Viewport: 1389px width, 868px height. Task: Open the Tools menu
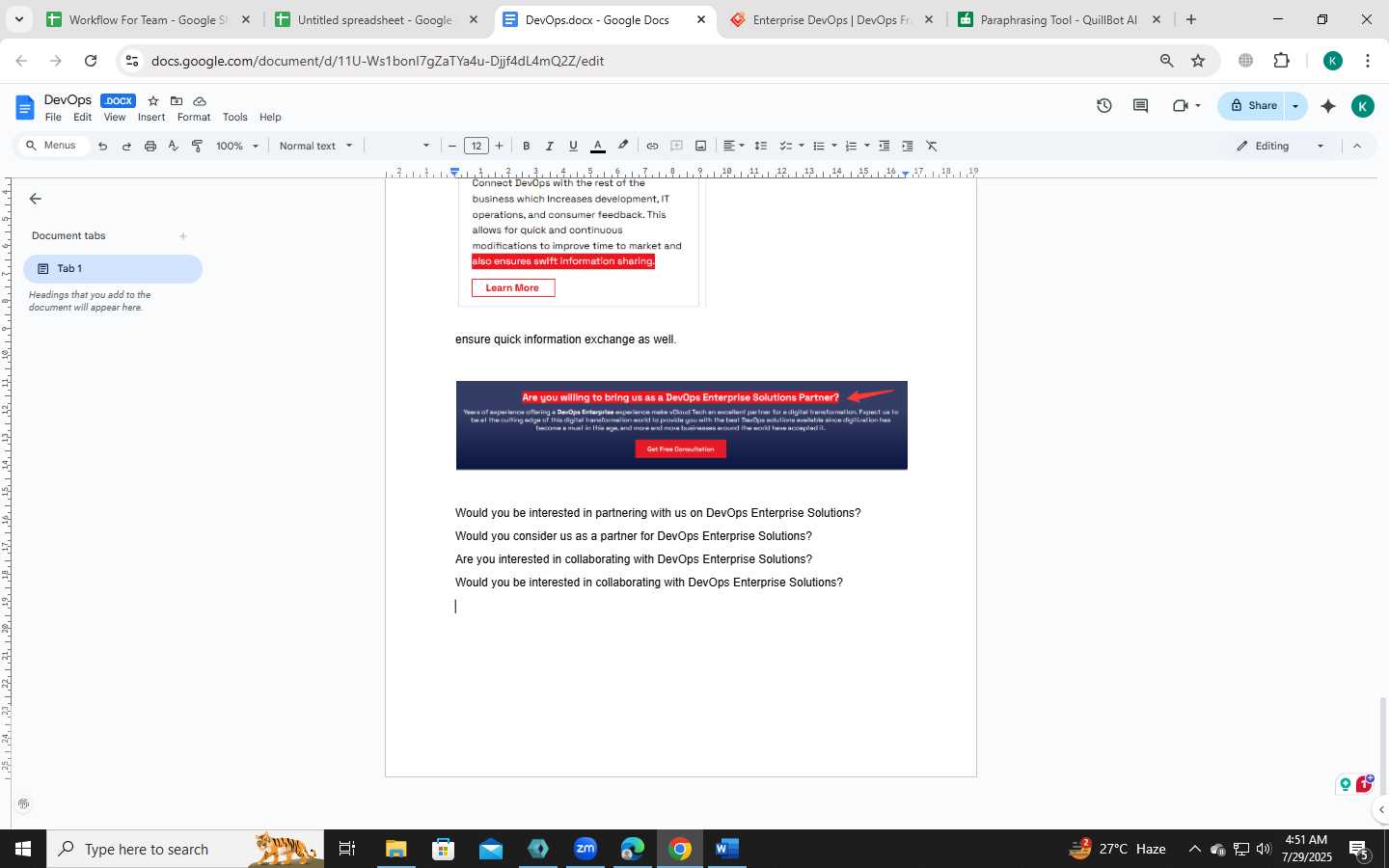[x=235, y=117]
